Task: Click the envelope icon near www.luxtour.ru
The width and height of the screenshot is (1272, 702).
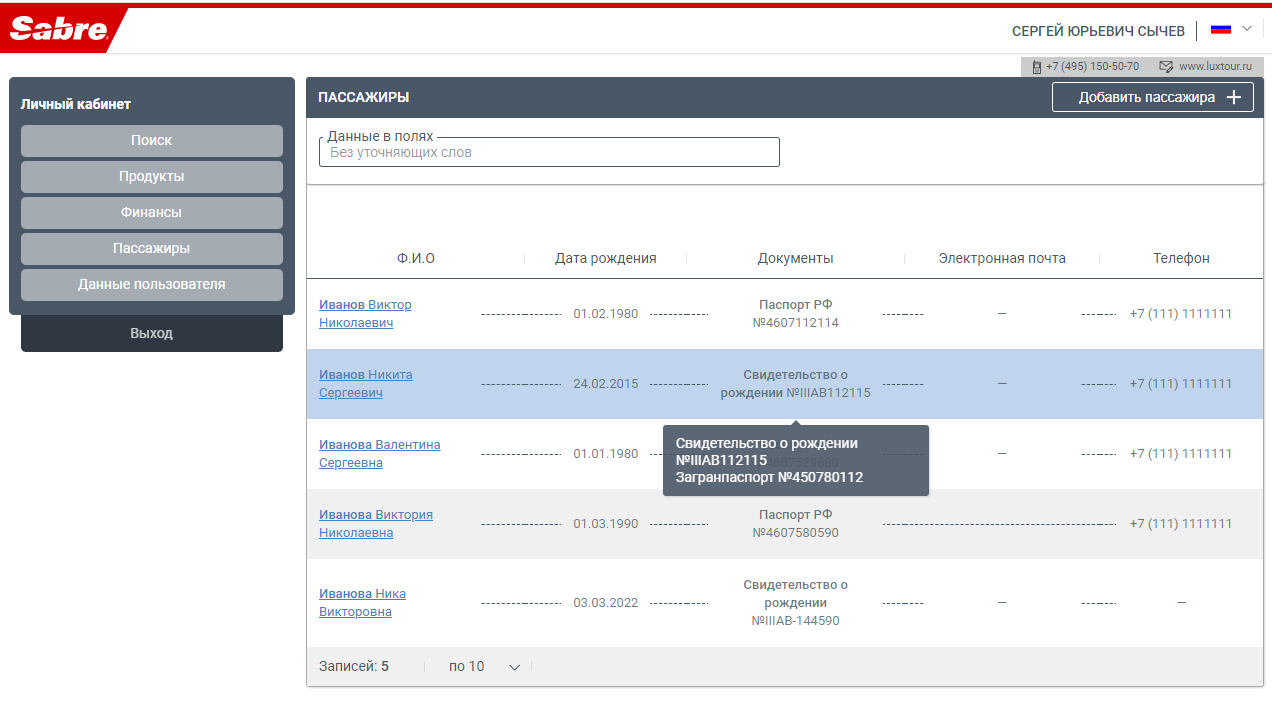Action: (1166, 67)
